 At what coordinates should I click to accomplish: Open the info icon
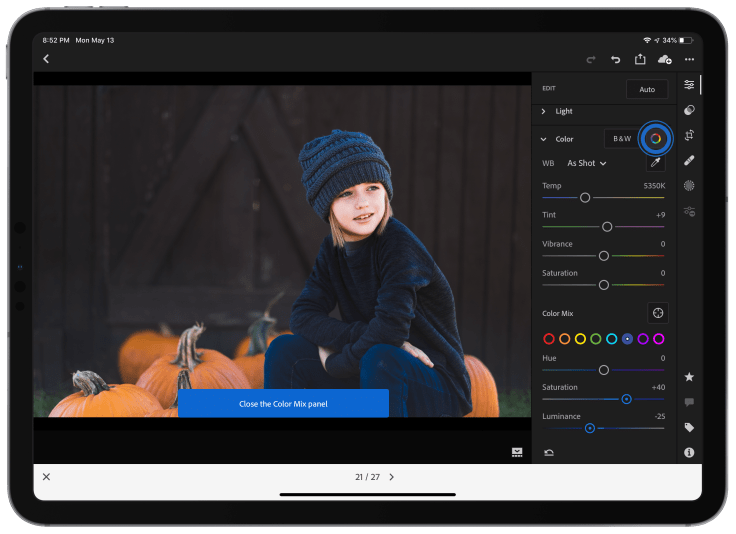[689, 452]
